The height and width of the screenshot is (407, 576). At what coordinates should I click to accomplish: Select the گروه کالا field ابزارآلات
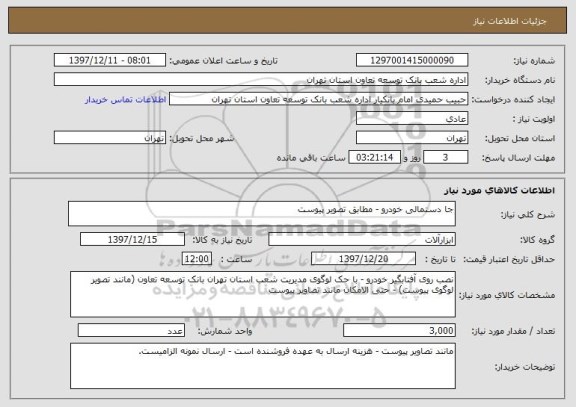[362, 239]
